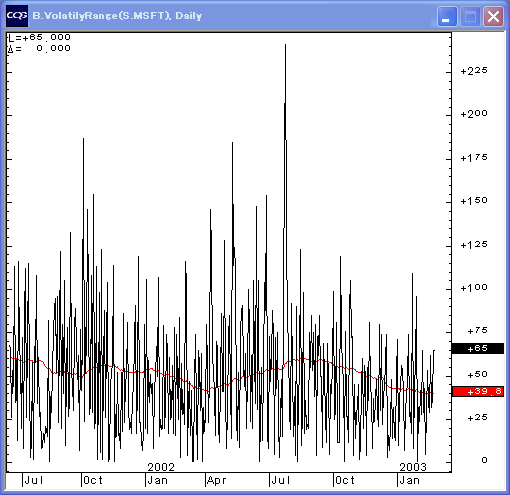
Task: Click the second Oct label on time axis
Action: 345,480
